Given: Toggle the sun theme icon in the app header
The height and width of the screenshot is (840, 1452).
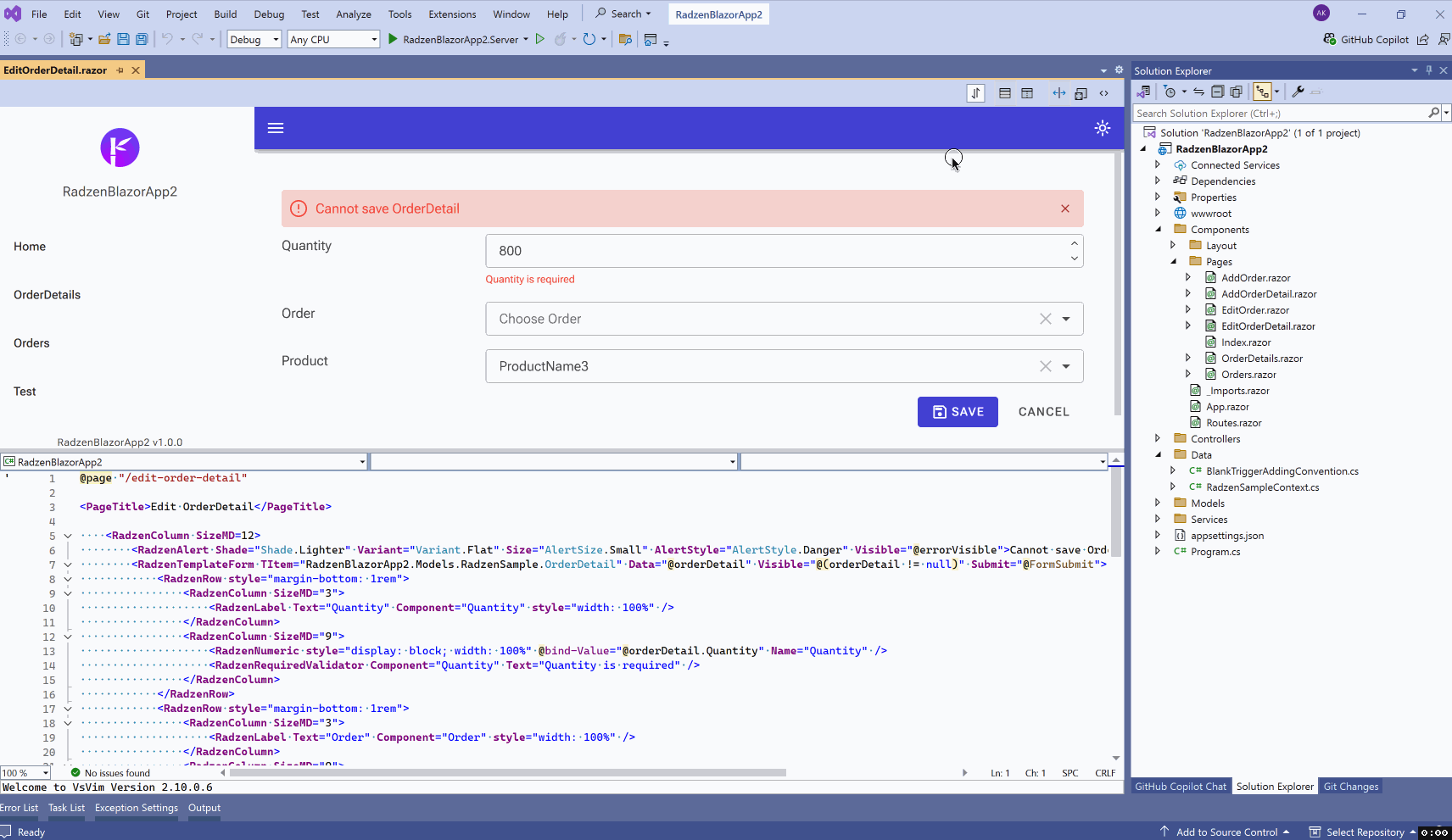Looking at the screenshot, I should click(1103, 128).
